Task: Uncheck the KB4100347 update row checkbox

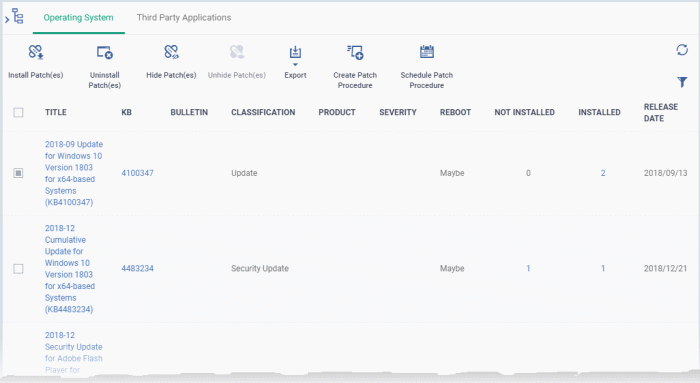Action: (x=18, y=173)
